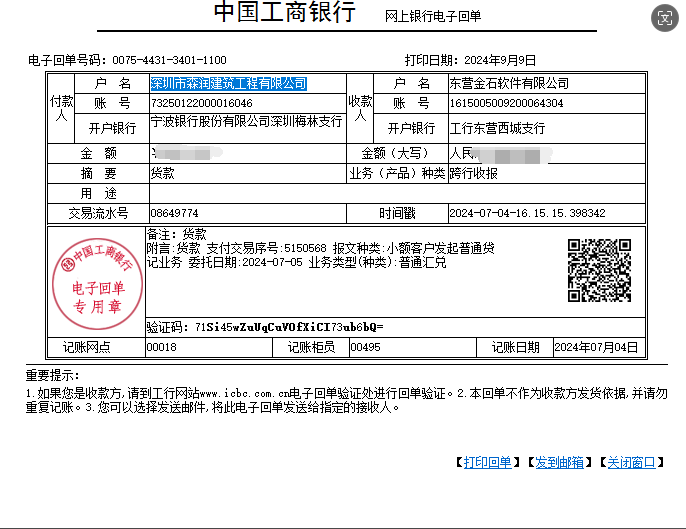This screenshot has width=686, height=529.
Task: Click the 记账网点 label
Action: [x=87, y=347]
